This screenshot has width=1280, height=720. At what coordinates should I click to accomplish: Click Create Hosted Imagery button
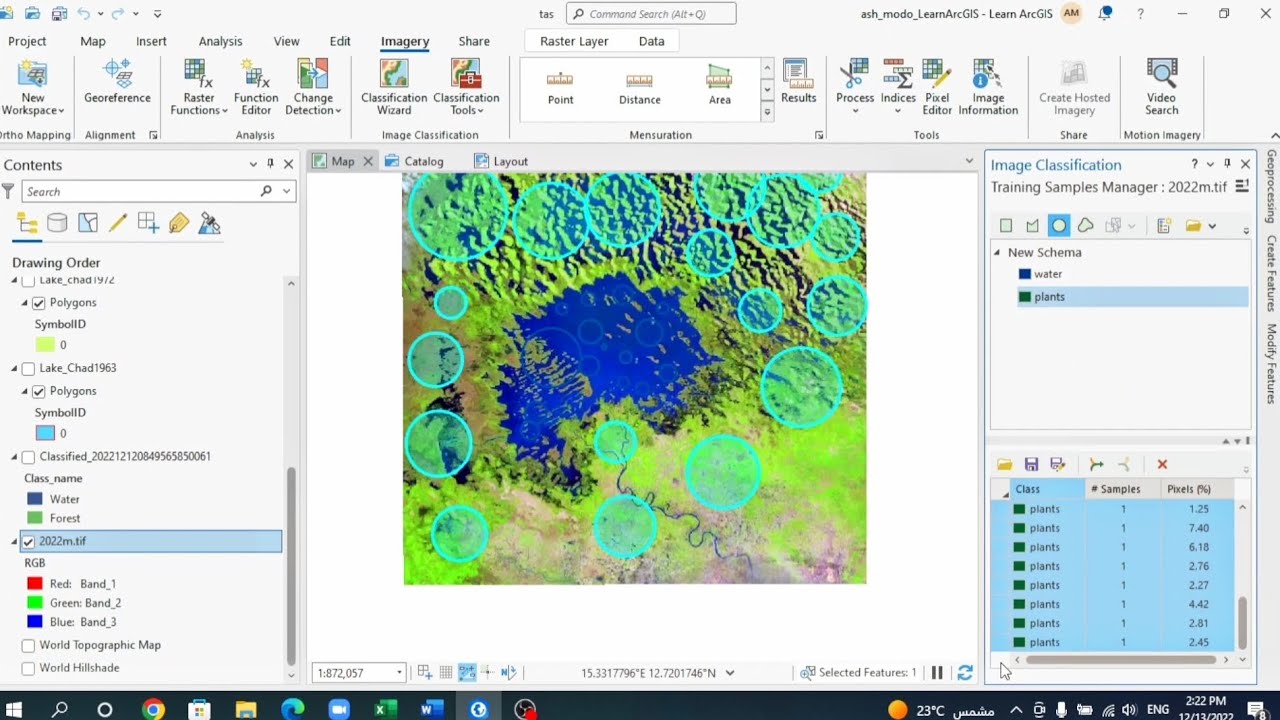pos(1074,88)
